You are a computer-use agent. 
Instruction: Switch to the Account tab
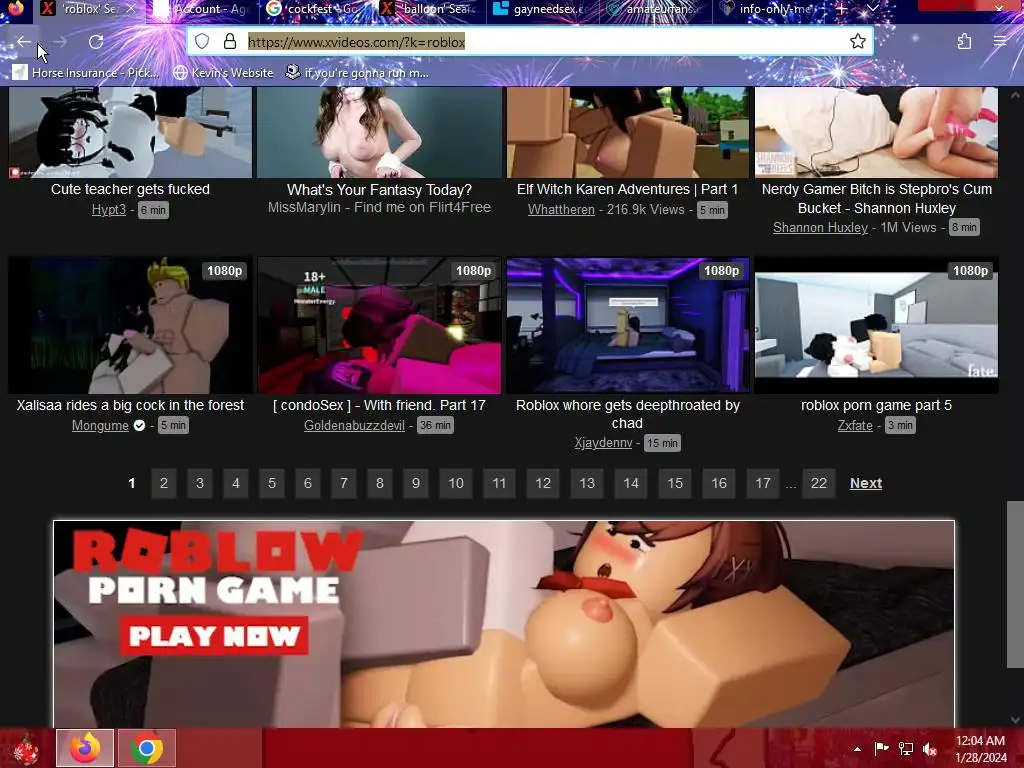202,9
